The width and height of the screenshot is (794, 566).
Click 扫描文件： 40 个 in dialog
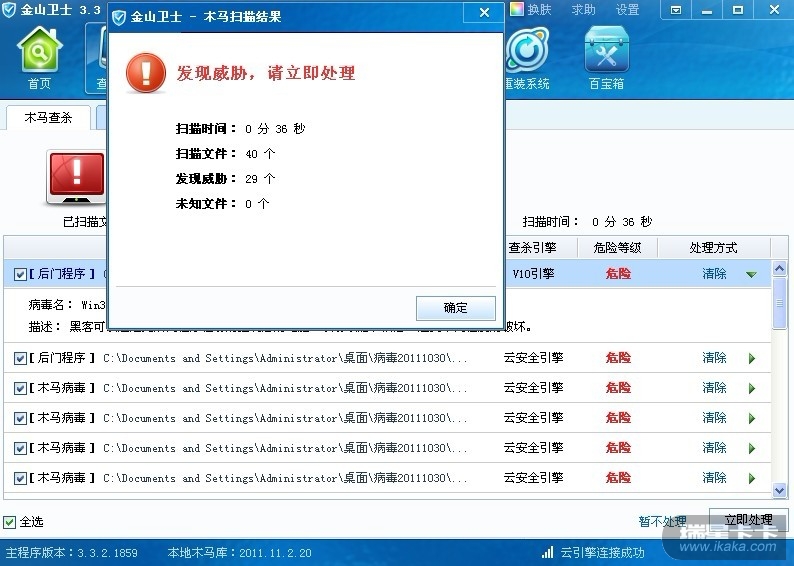[225, 153]
